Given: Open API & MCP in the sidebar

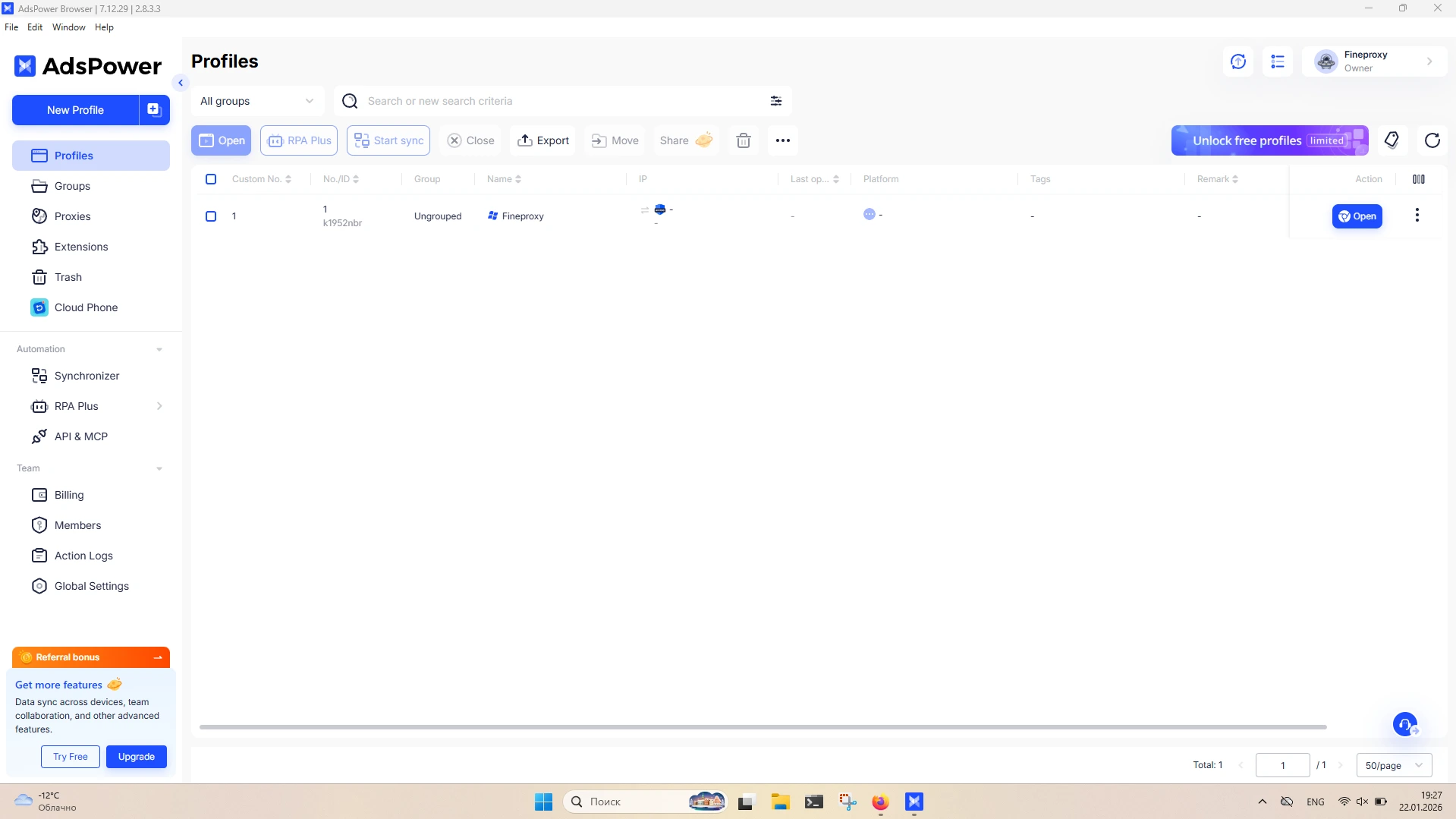Looking at the screenshot, I should coord(91,436).
